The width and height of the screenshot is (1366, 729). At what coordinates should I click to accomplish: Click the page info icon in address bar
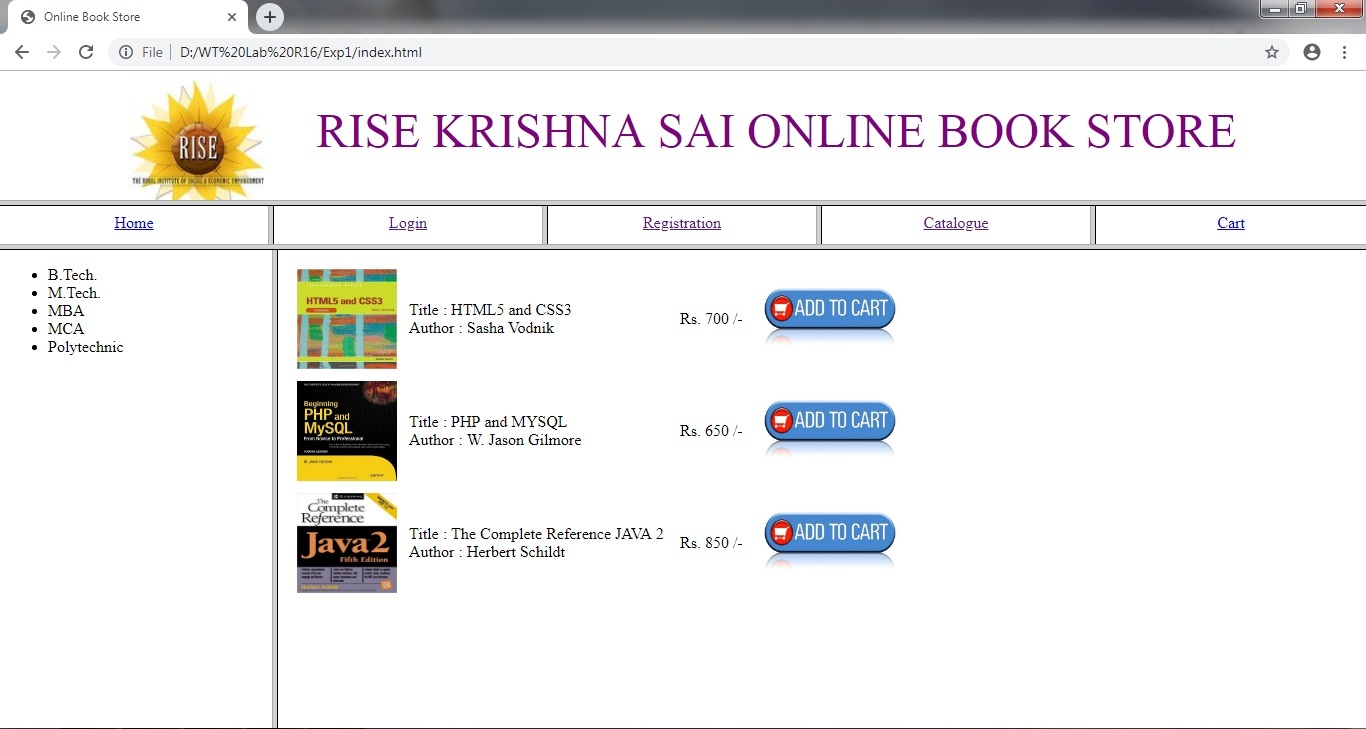[x=125, y=52]
